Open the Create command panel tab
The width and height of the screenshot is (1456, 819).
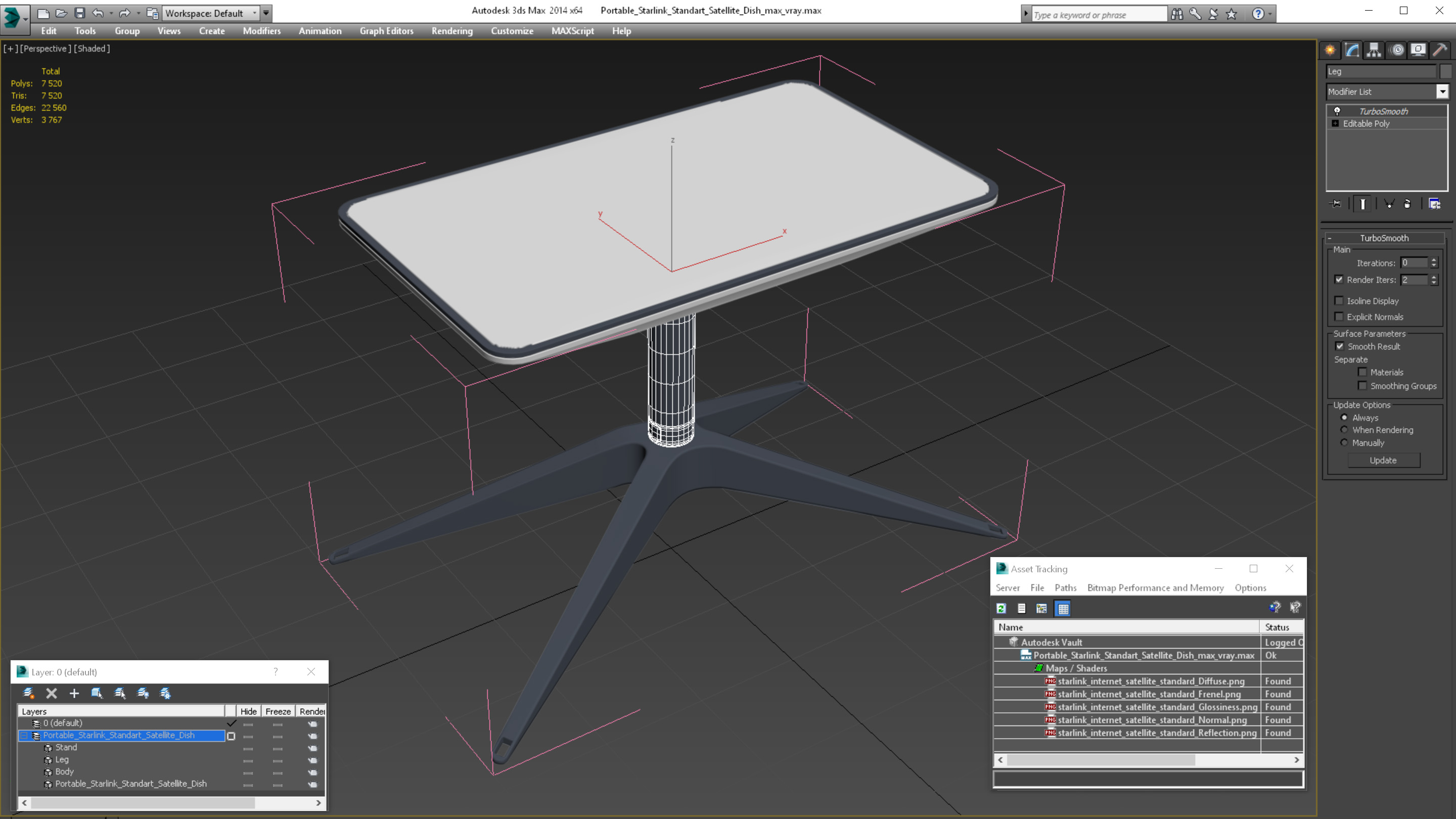click(1331, 51)
